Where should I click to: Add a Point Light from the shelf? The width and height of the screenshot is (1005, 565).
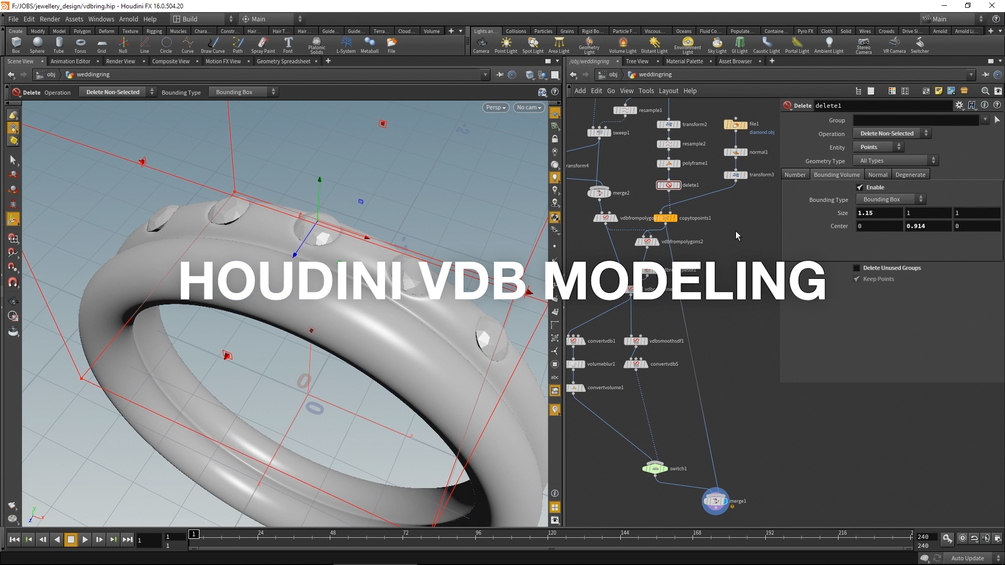506,45
